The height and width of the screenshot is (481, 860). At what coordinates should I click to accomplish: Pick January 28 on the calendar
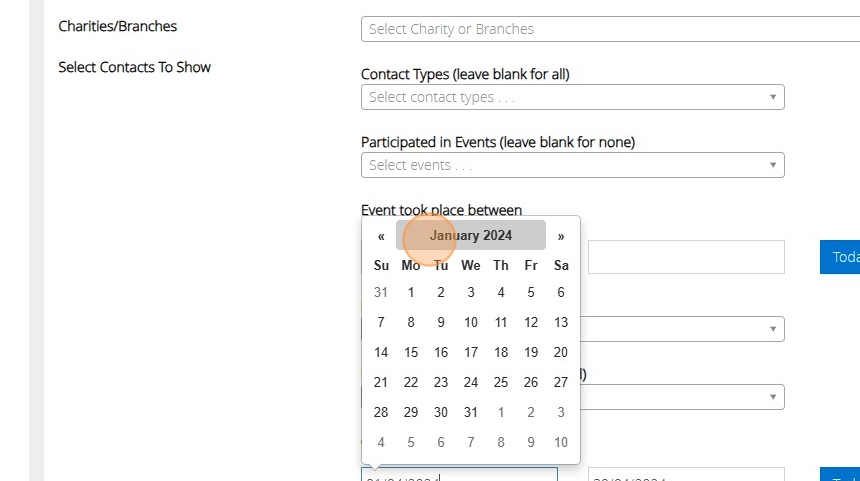381,412
